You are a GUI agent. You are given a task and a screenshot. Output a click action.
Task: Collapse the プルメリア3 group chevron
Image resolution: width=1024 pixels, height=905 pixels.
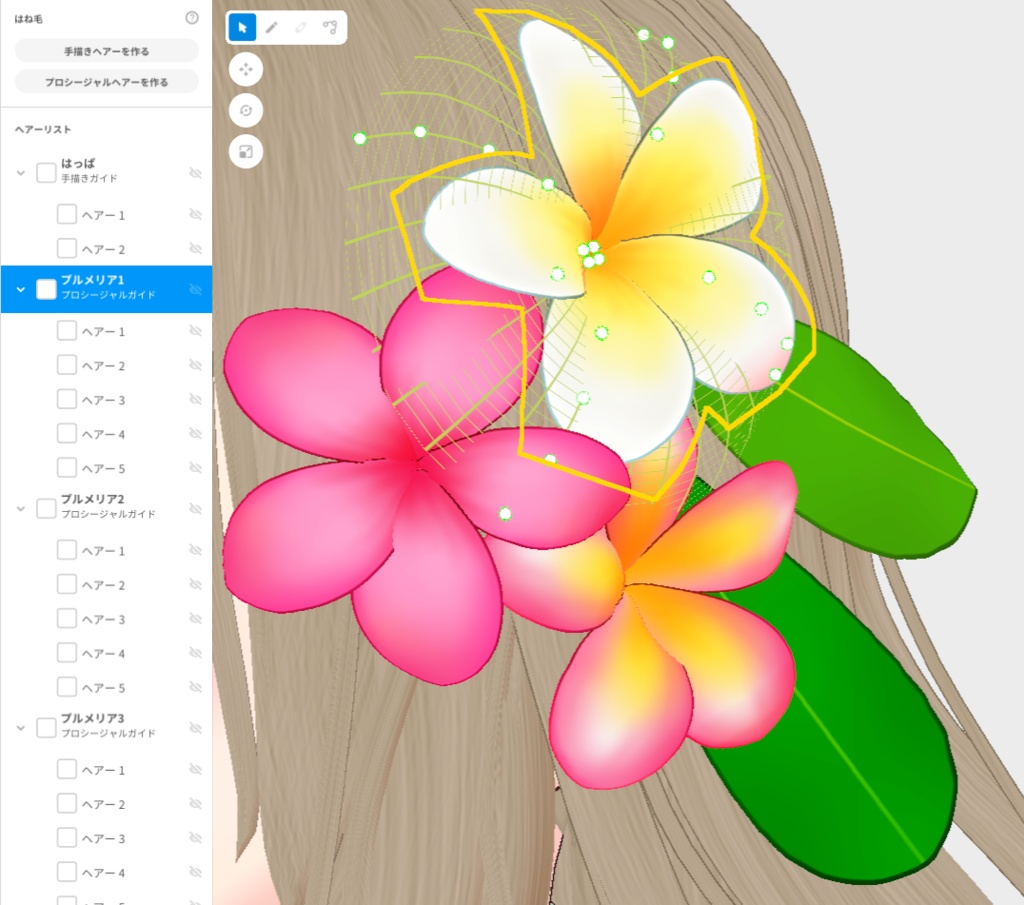20,727
